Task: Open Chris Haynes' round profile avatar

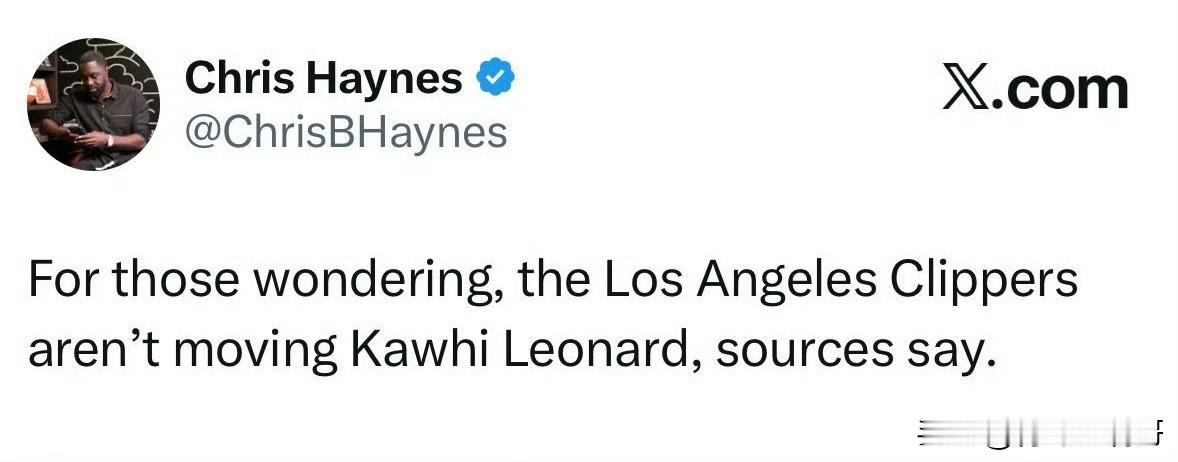Action: (x=94, y=104)
